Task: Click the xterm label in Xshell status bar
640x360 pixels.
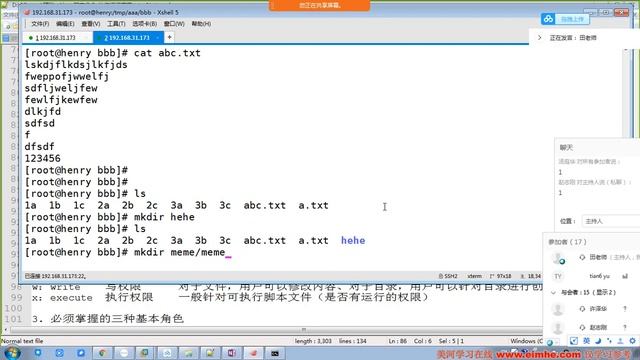Action: point(474,276)
